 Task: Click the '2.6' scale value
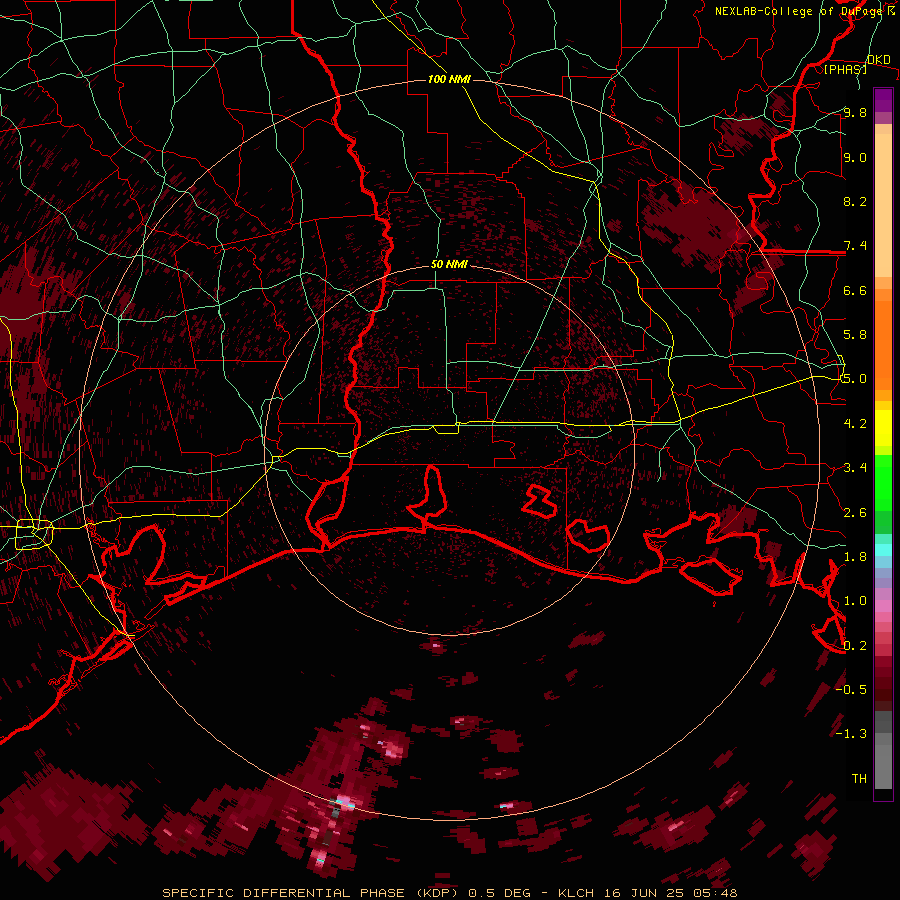855,513
